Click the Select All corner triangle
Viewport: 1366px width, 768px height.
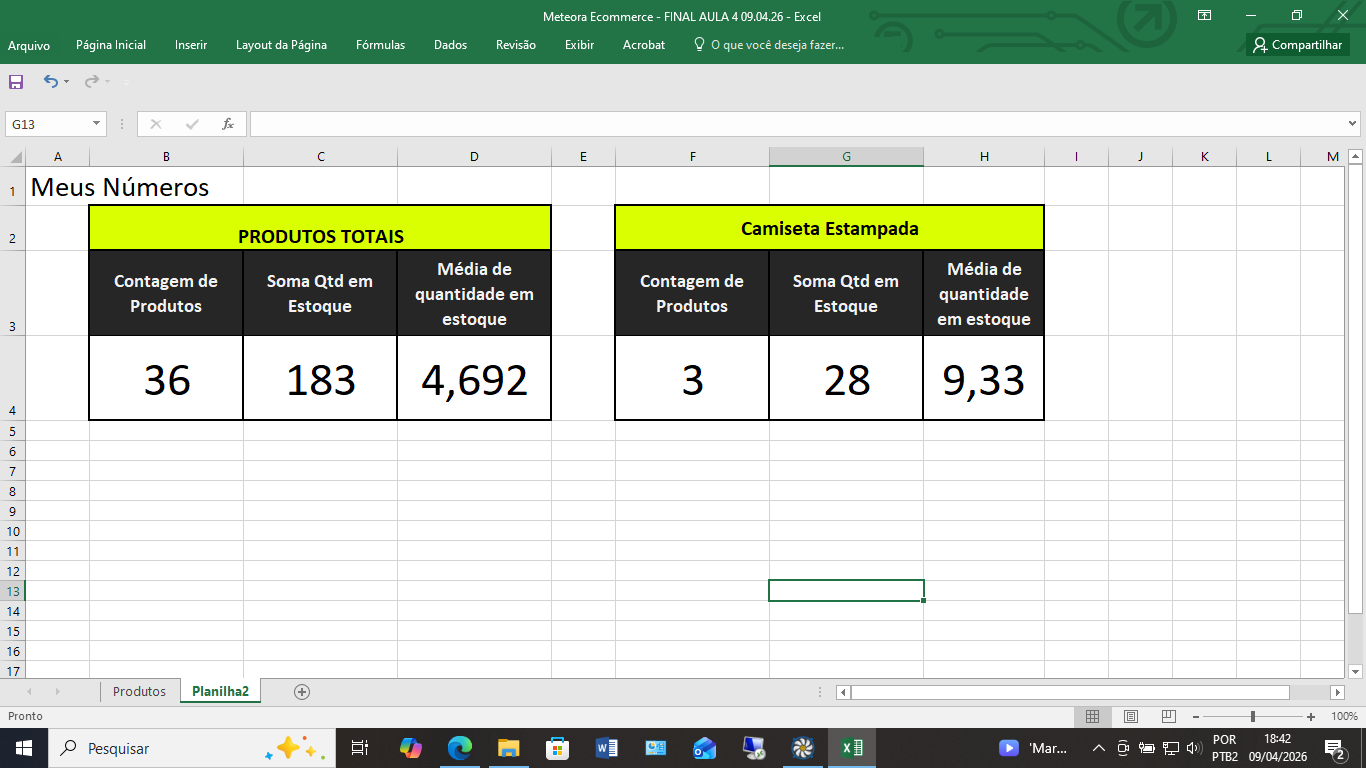pos(15,157)
